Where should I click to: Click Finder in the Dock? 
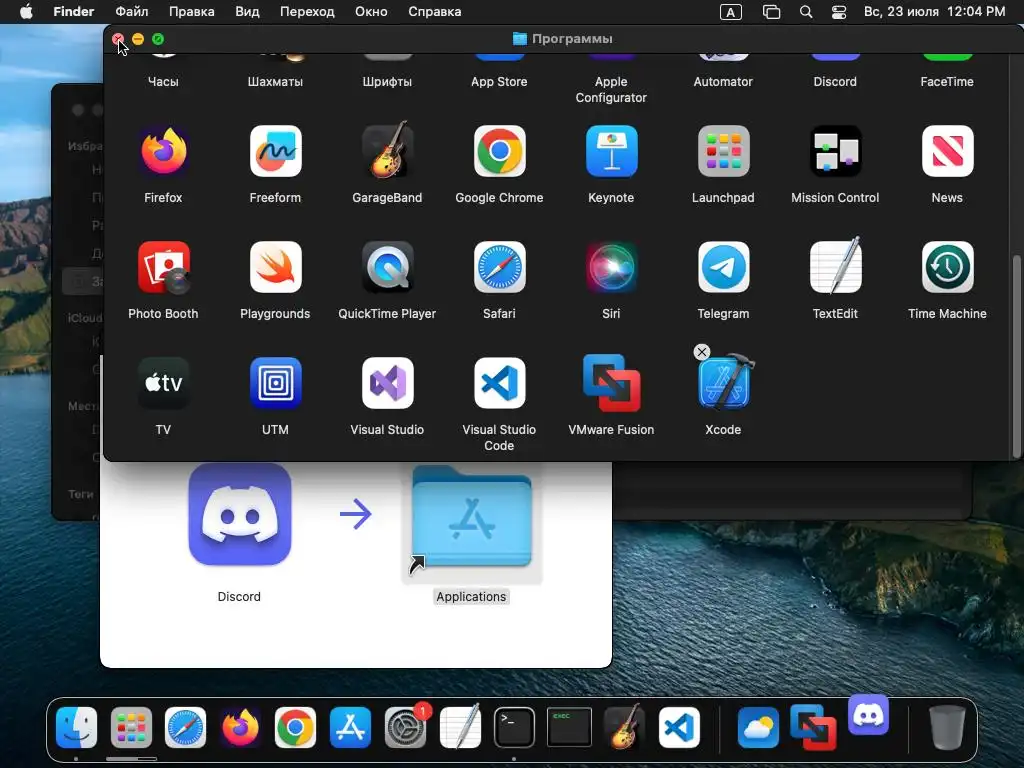click(x=76, y=728)
